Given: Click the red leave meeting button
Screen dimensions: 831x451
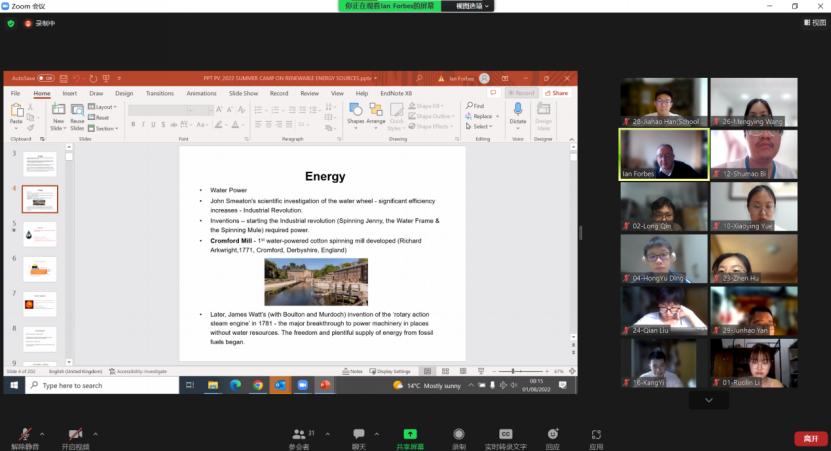Looking at the screenshot, I should (809, 438).
